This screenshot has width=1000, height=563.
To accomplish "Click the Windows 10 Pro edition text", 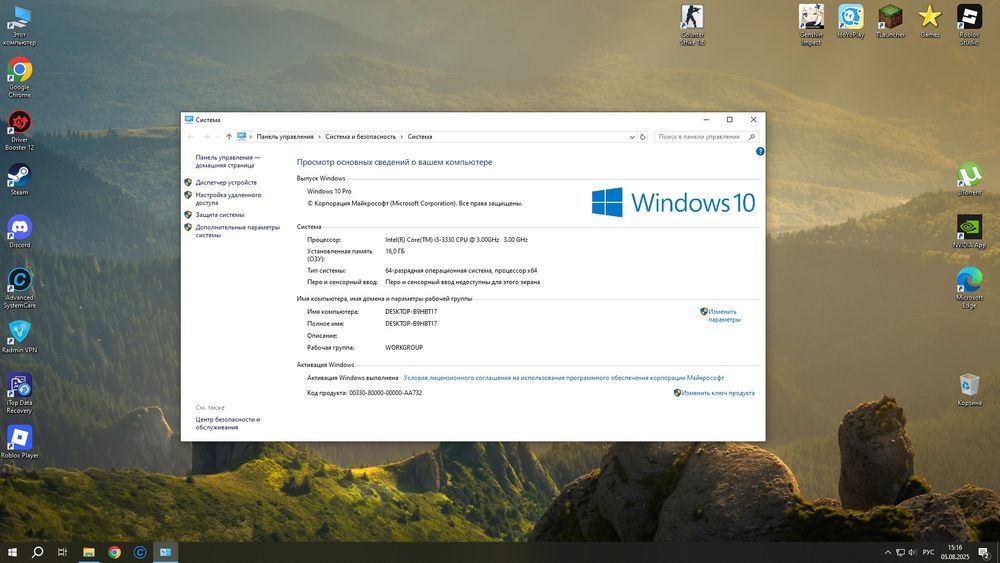I will click(329, 191).
